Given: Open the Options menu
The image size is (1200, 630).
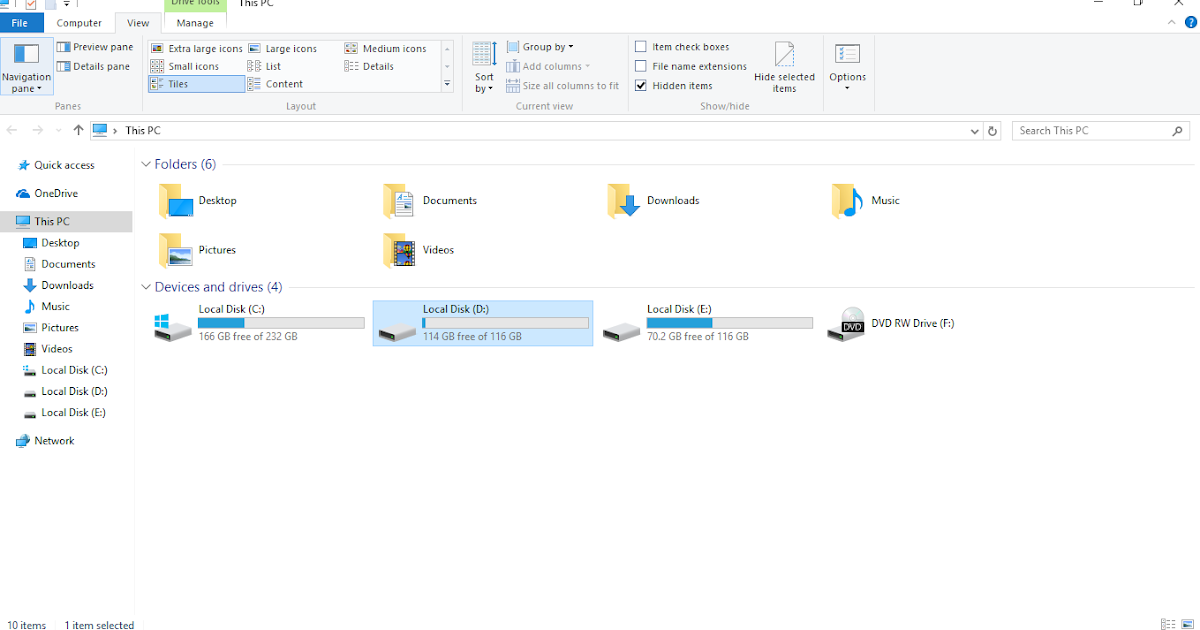Looking at the screenshot, I should pos(847,65).
